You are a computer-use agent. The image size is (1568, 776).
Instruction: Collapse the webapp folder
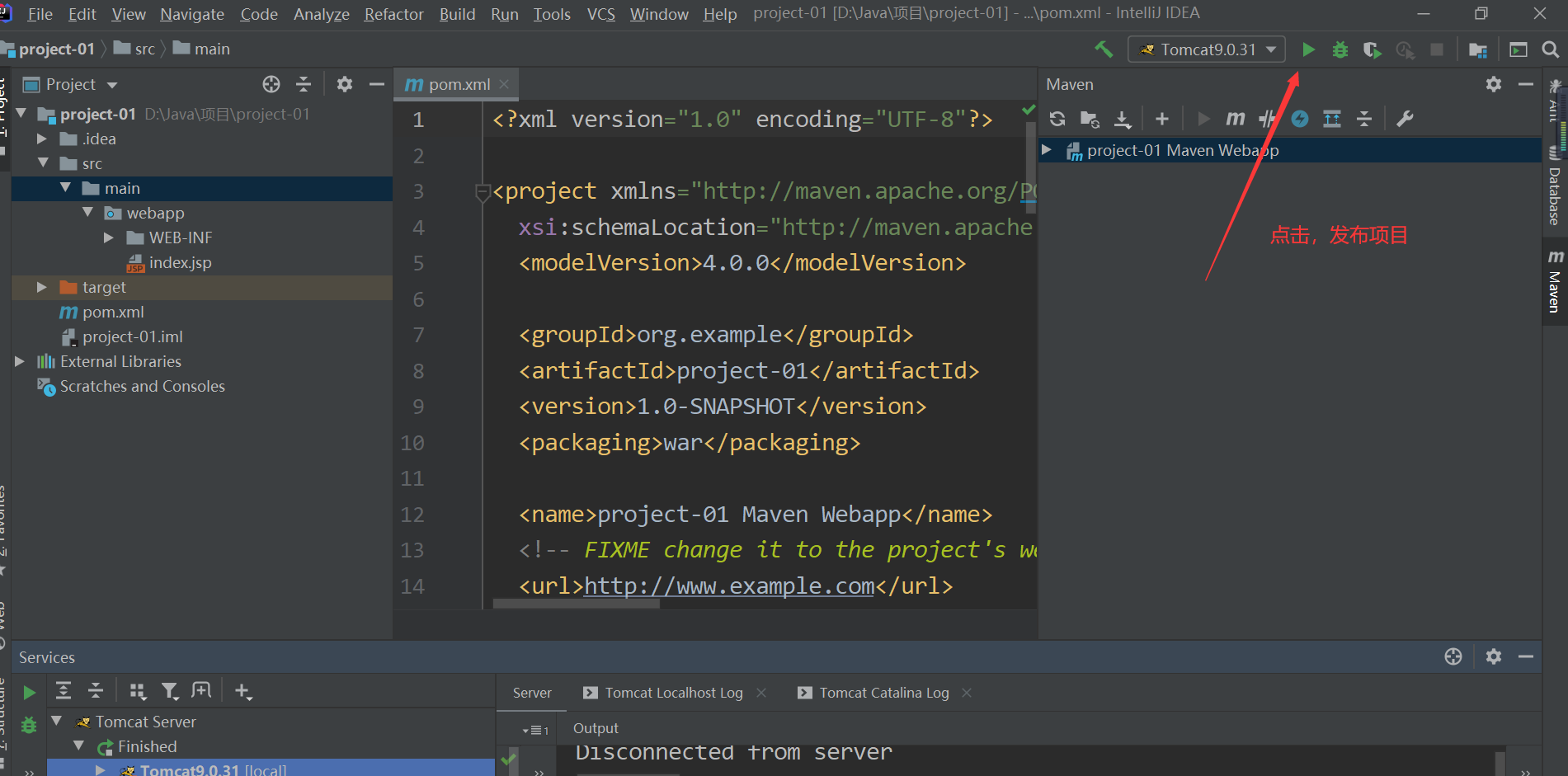pyautogui.click(x=87, y=213)
